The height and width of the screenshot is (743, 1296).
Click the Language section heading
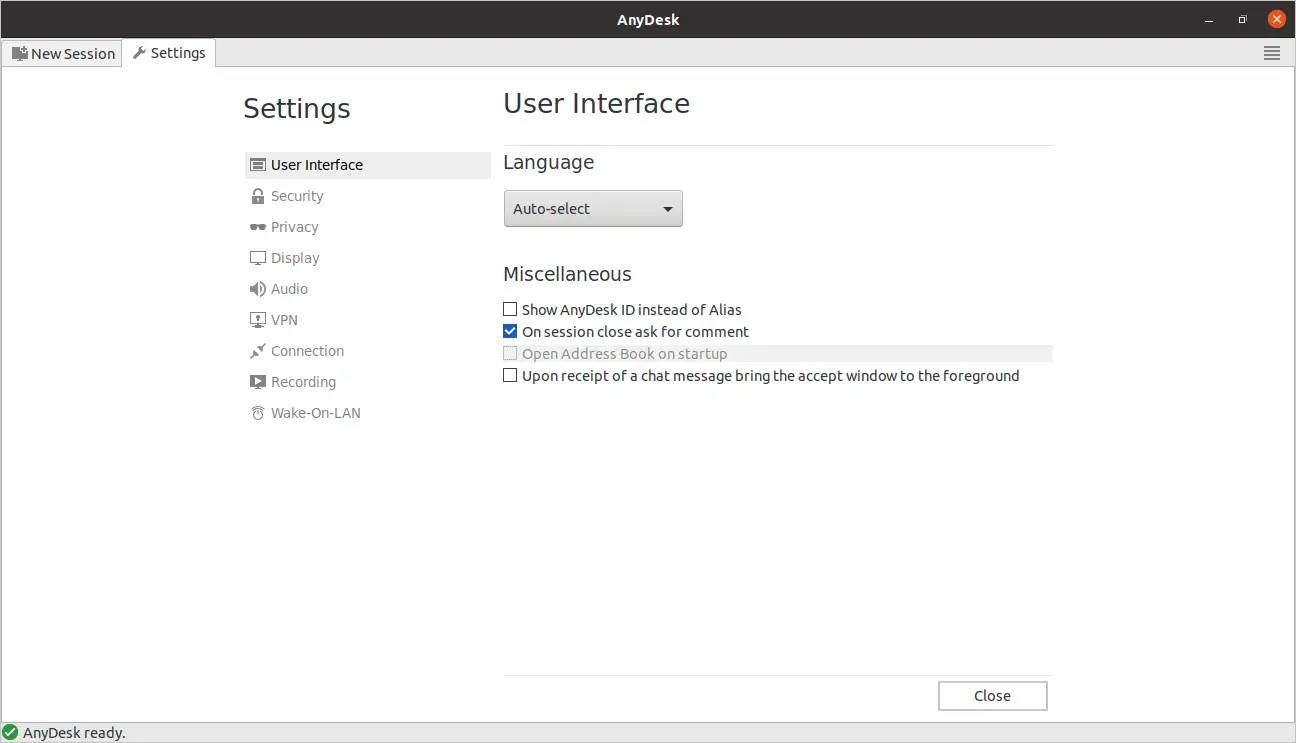(x=548, y=162)
